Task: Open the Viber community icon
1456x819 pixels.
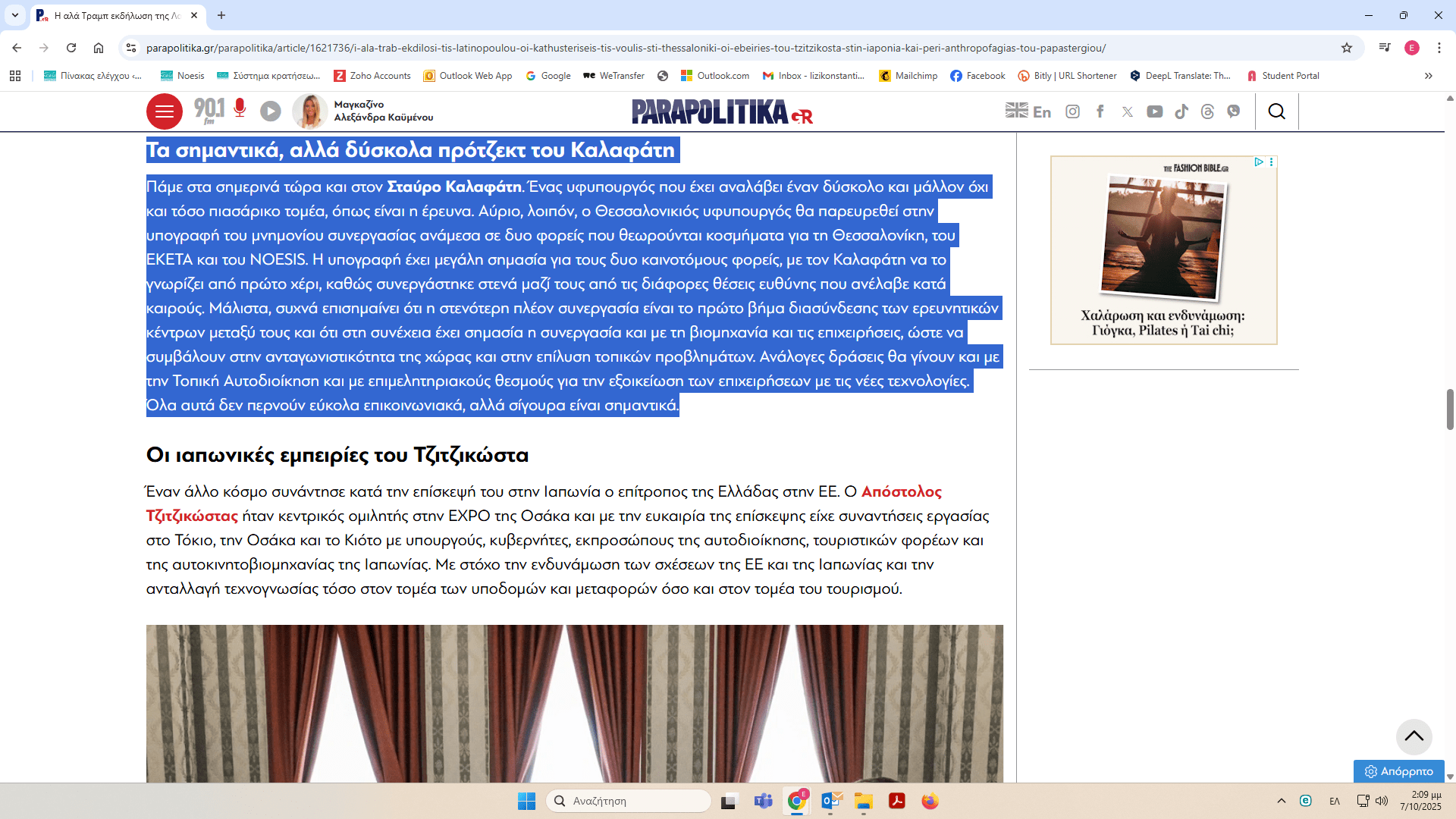Action: tap(1234, 111)
